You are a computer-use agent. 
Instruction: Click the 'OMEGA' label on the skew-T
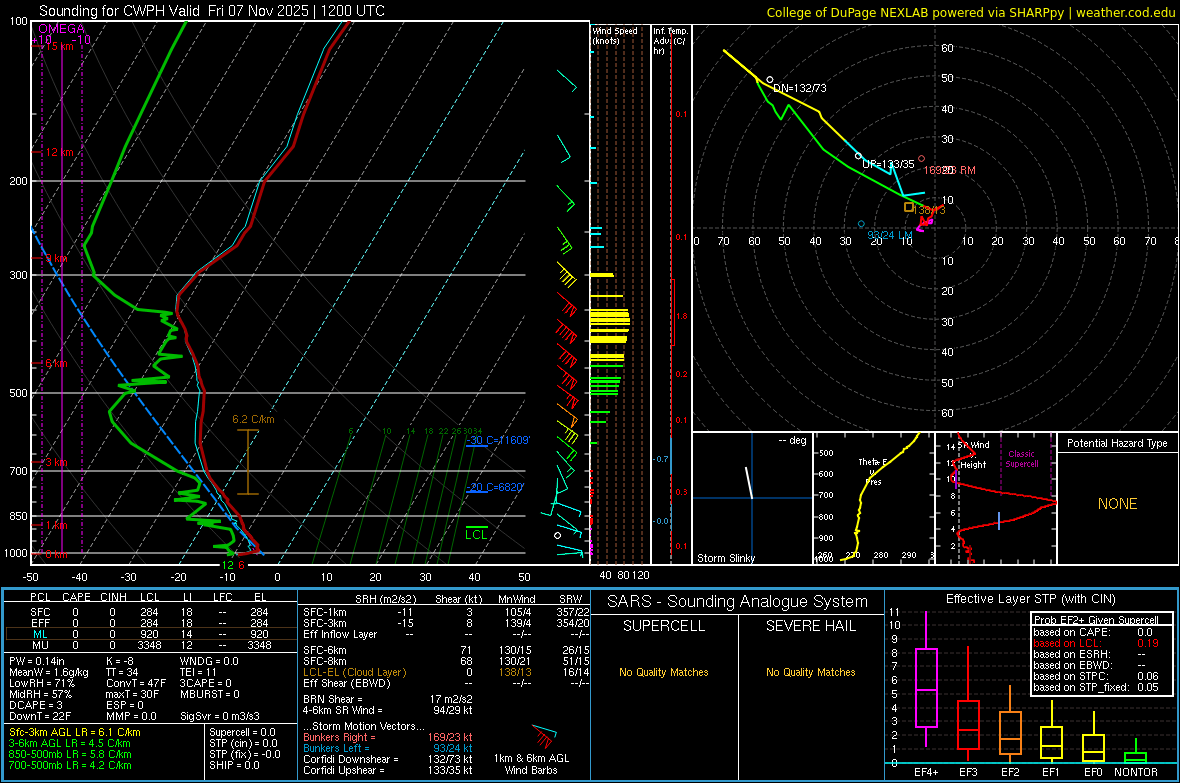61,29
